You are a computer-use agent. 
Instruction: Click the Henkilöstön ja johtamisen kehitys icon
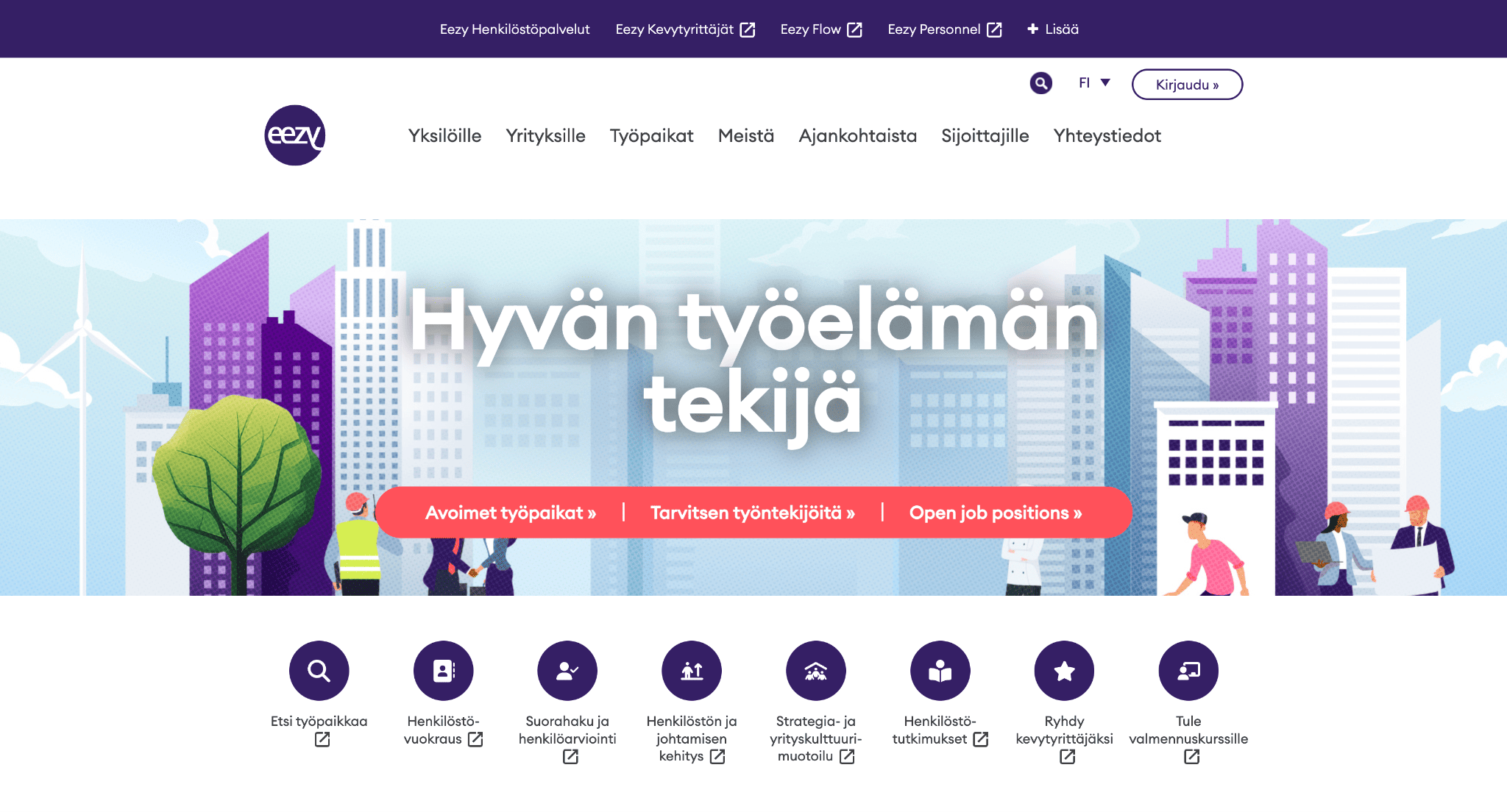coord(692,671)
